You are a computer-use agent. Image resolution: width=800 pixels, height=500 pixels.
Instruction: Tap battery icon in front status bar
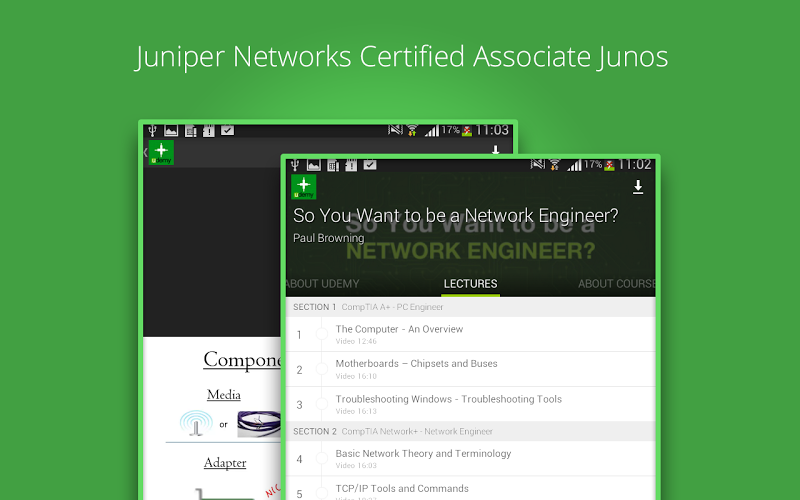[x=609, y=165]
